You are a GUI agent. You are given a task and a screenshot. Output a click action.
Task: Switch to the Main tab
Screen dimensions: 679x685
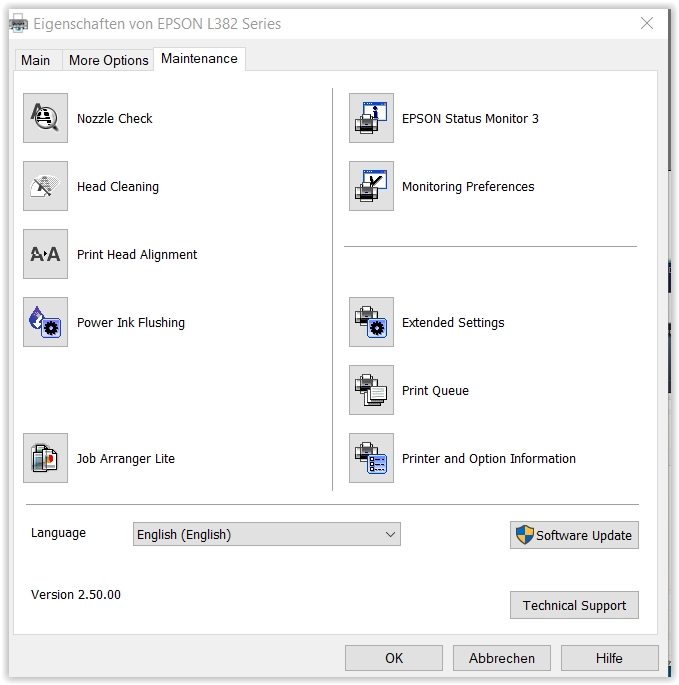(36, 60)
